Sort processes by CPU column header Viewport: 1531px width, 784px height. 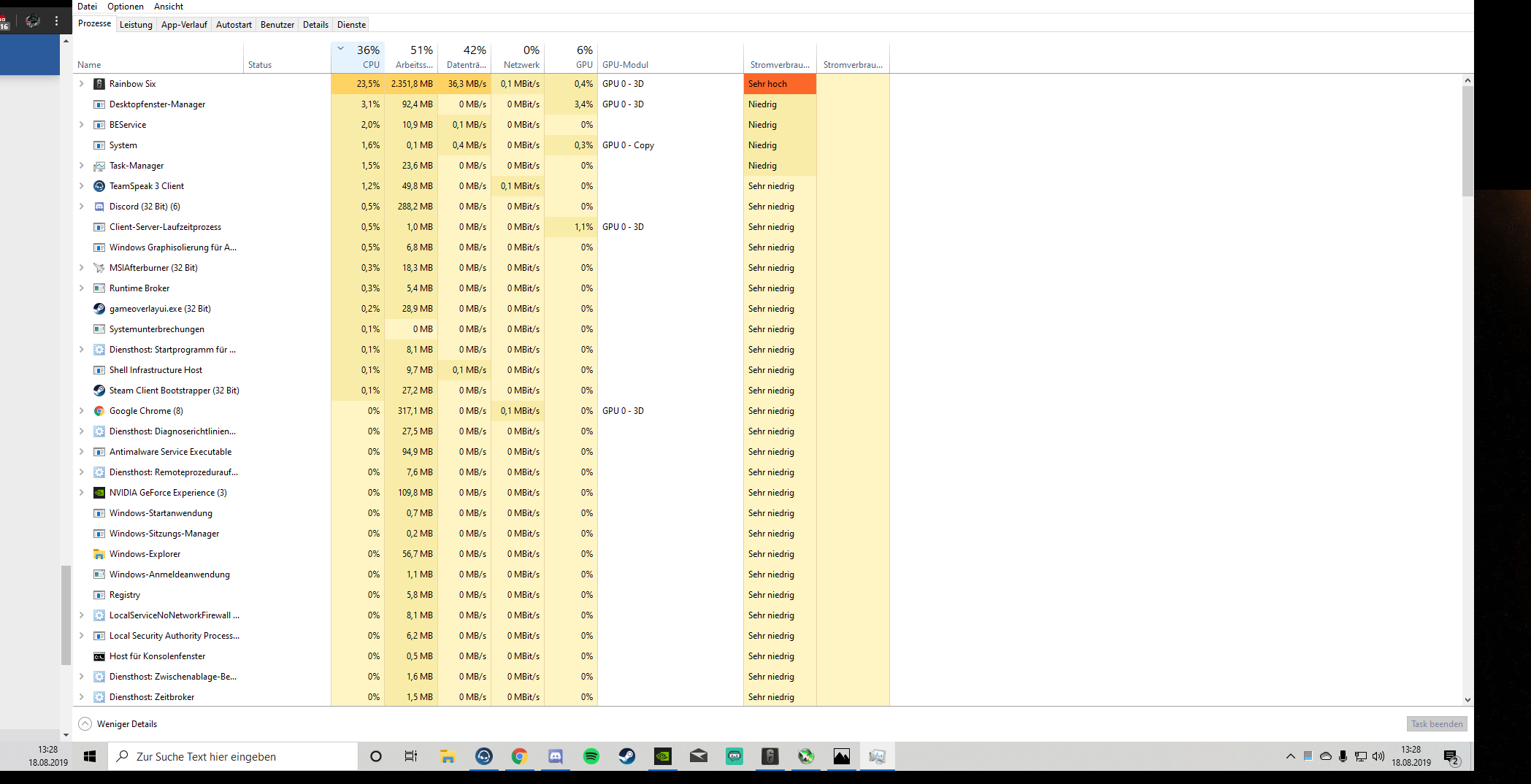[358, 58]
